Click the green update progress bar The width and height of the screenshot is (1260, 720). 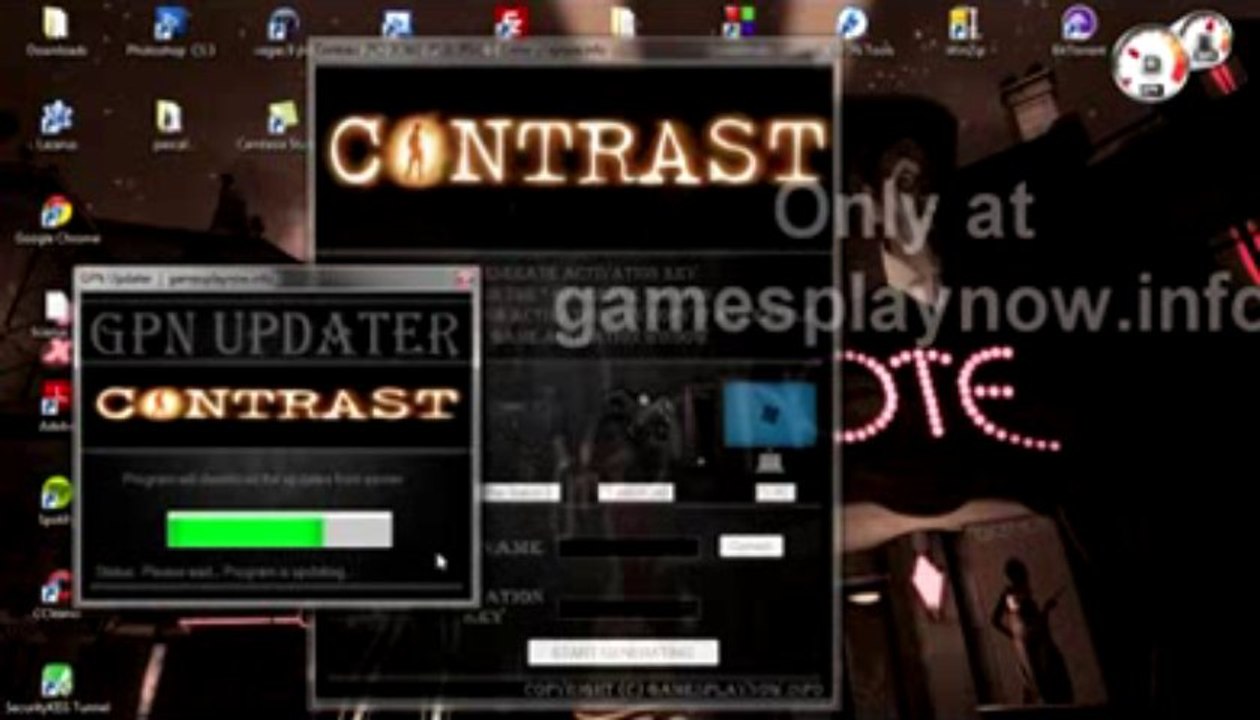click(x=279, y=530)
